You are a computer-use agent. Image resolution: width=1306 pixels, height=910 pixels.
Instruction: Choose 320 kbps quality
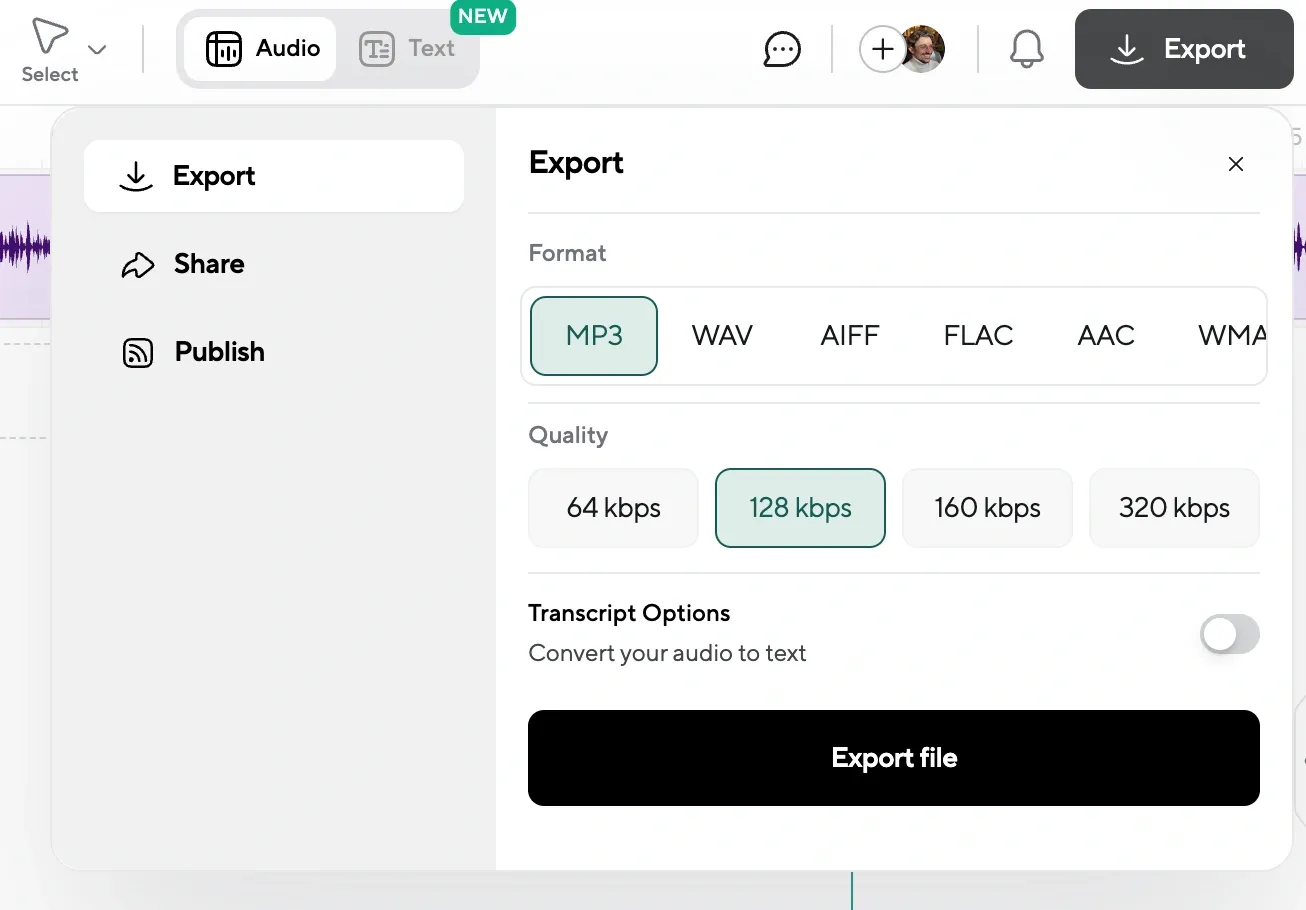pyautogui.click(x=1174, y=508)
